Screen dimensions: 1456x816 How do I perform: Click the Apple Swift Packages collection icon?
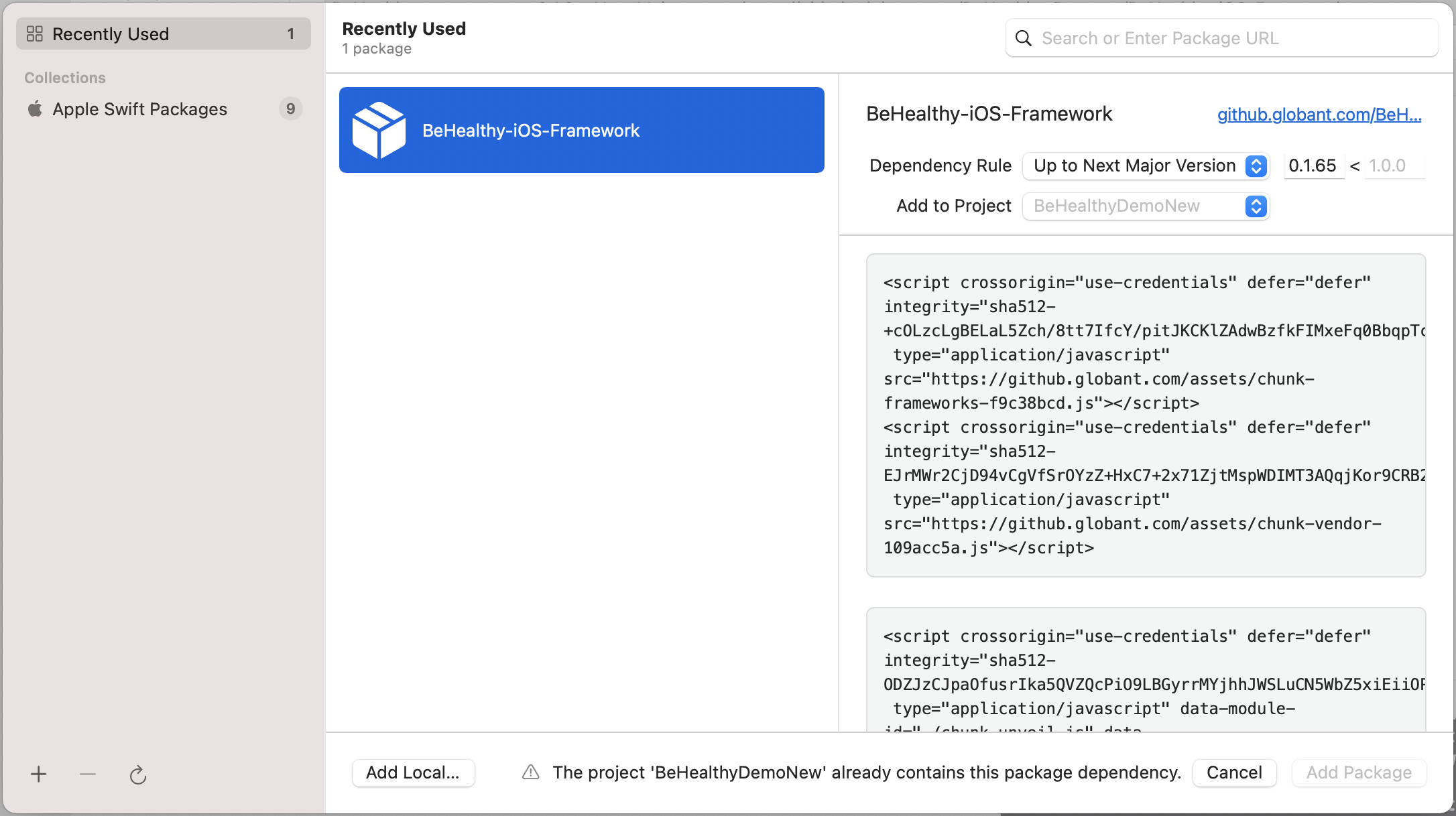(x=34, y=109)
